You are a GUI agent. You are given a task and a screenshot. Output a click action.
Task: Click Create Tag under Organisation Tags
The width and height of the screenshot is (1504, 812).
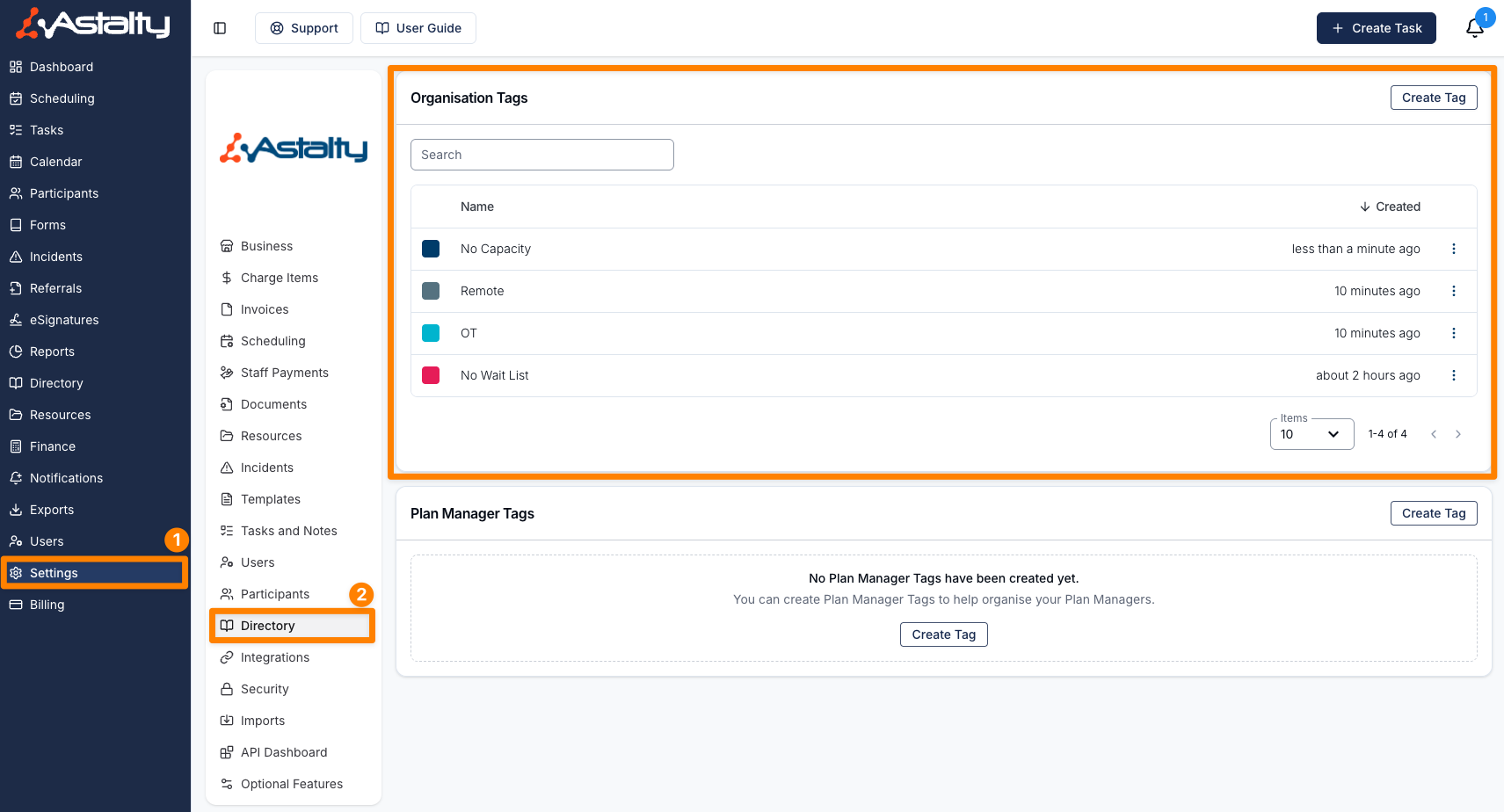(x=1434, y=98)
